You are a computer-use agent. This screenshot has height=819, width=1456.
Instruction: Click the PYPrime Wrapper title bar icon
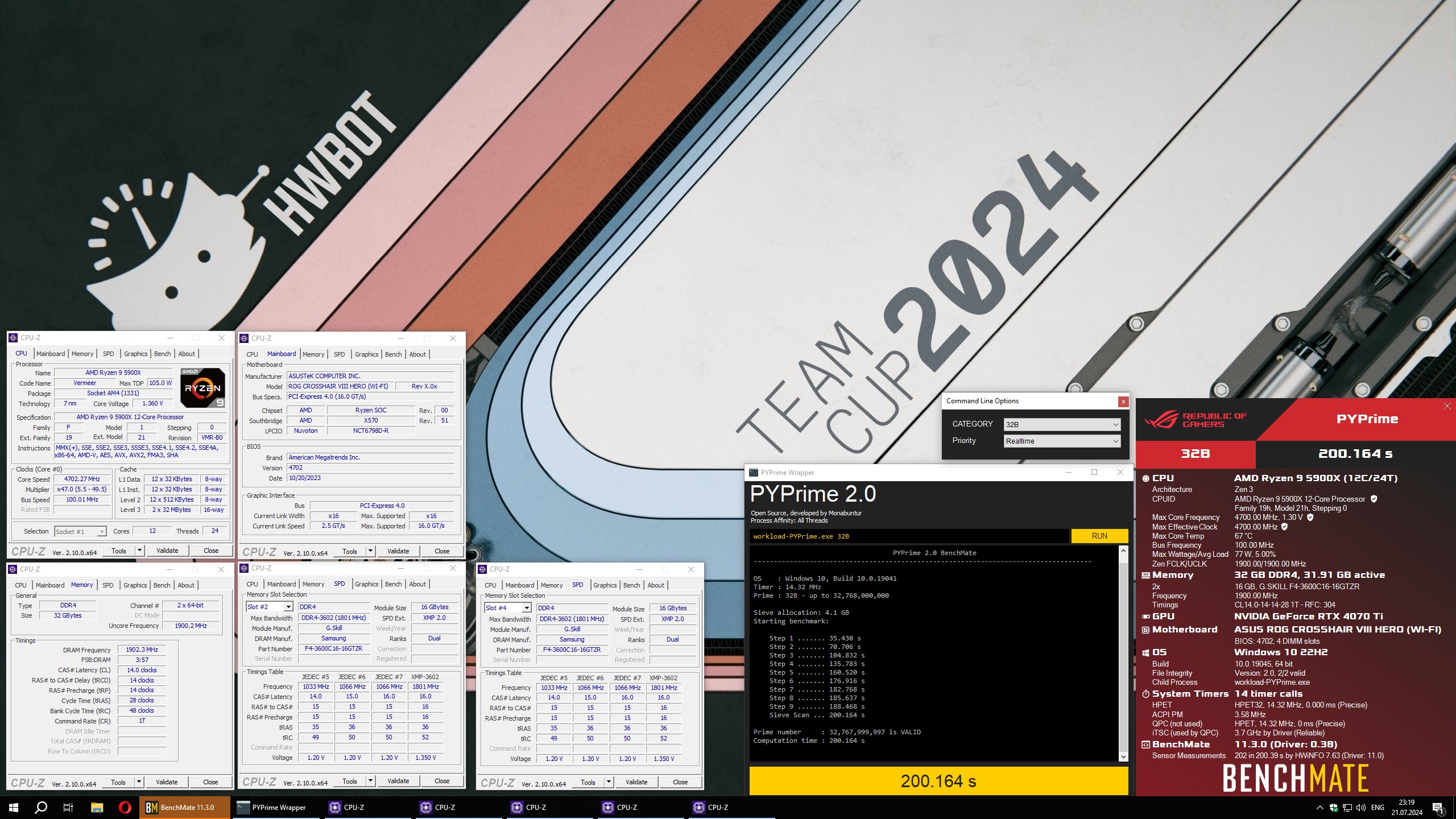(x=754, y=472)
